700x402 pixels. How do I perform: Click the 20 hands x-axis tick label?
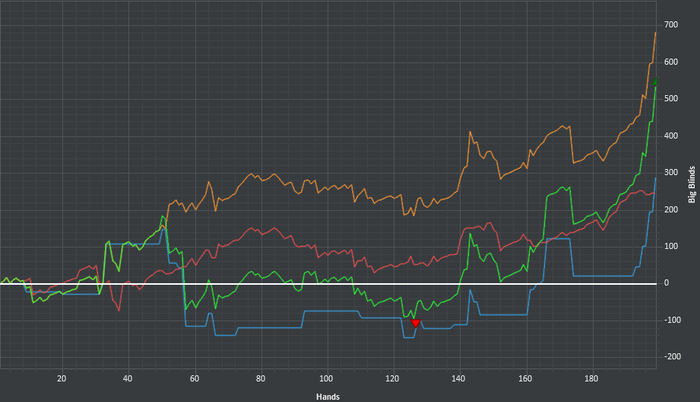coord(61,378)
